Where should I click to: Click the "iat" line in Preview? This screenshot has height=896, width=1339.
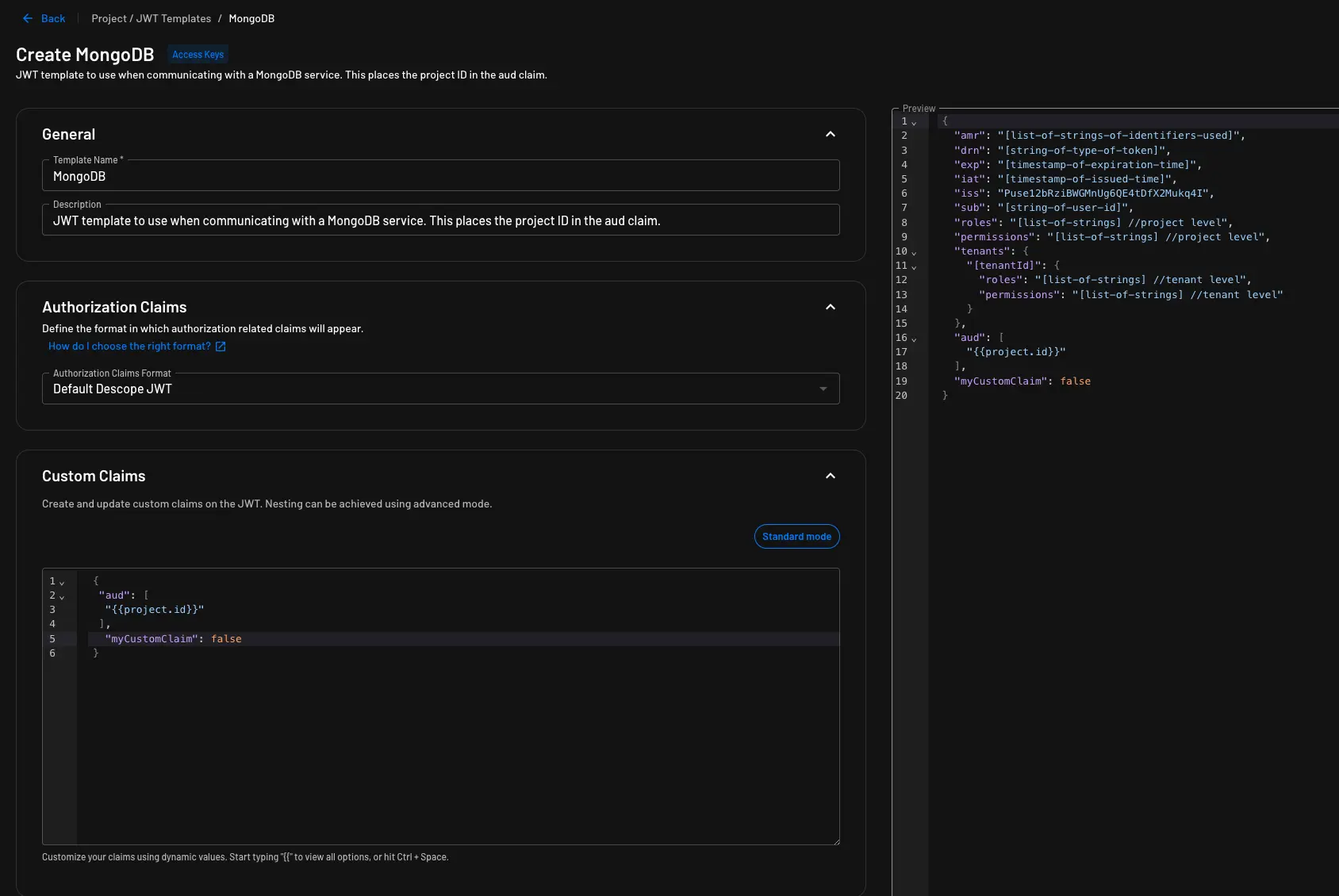pos(1065,179)
